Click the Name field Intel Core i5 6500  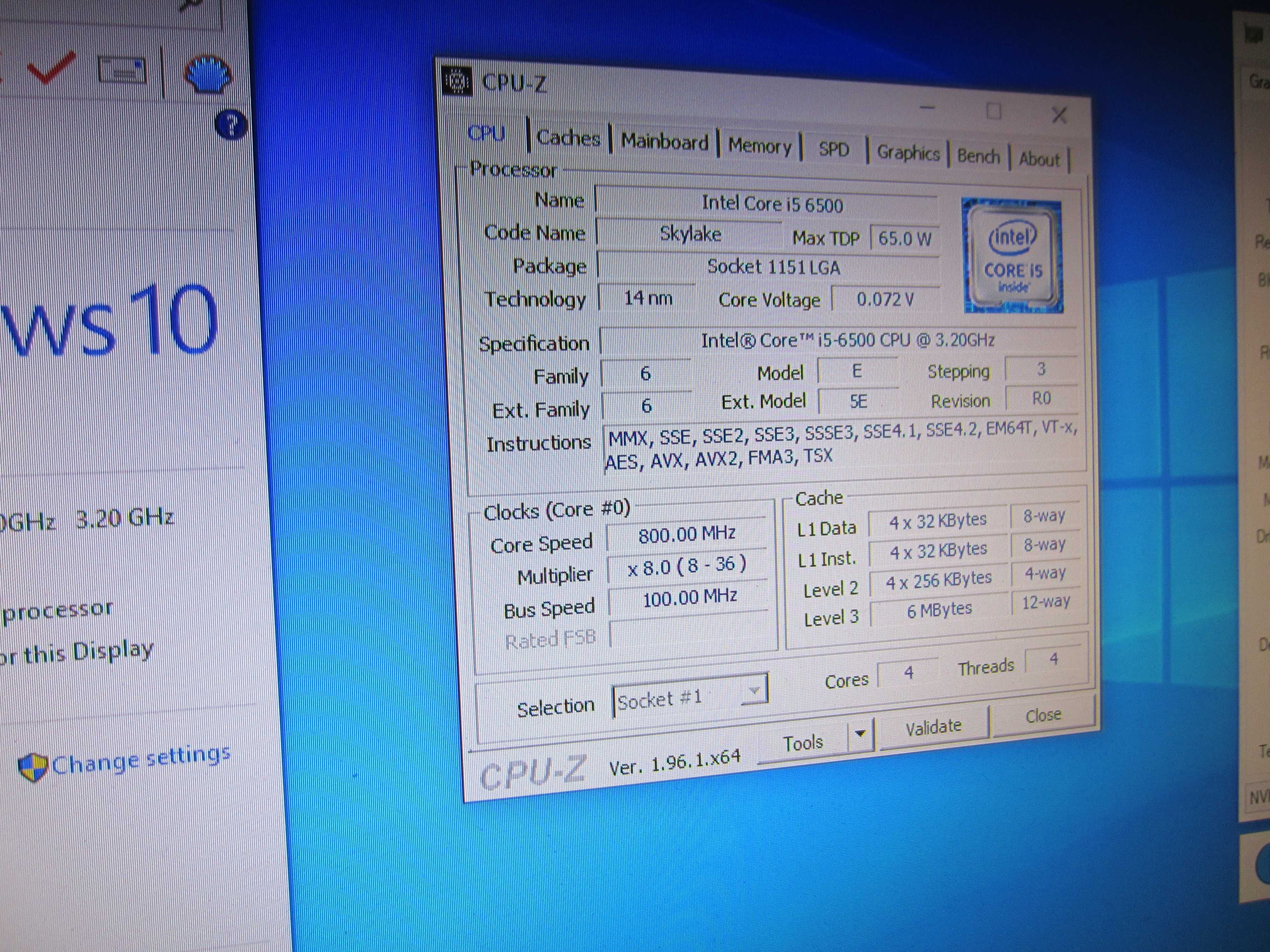(767, 202)
